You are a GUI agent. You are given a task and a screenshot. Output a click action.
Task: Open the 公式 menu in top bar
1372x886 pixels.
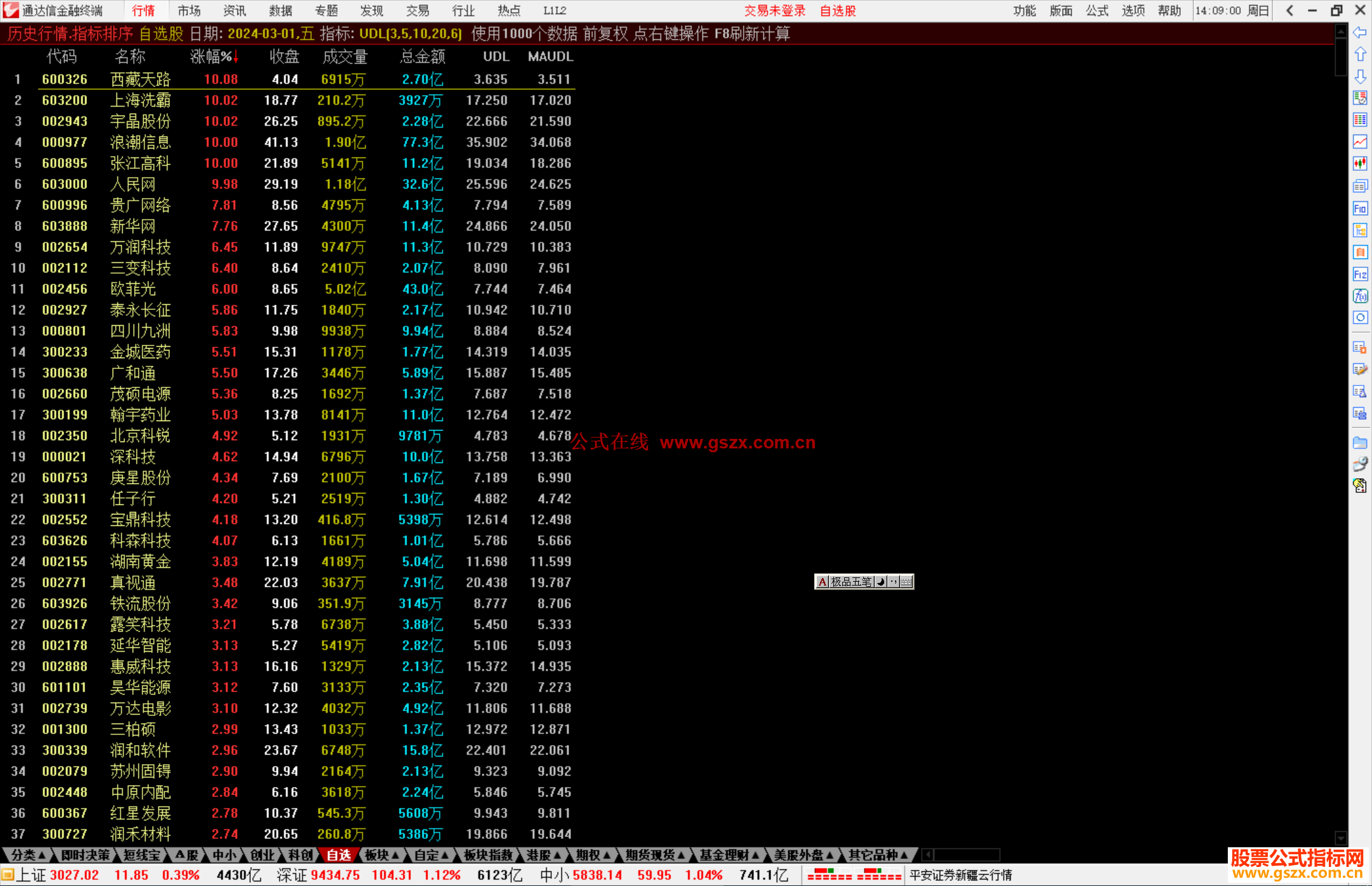(x=1096, y=11)
